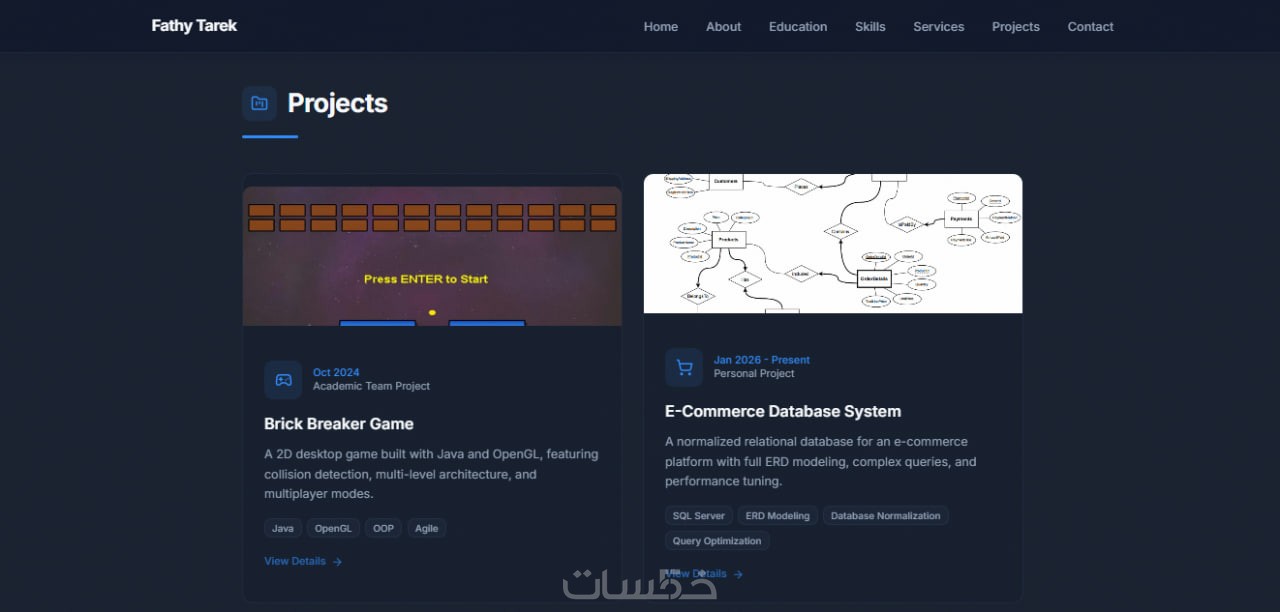Open View Details for Brick Breaker Game
This screenshot has width=1280, height=612.
point(303,562)
